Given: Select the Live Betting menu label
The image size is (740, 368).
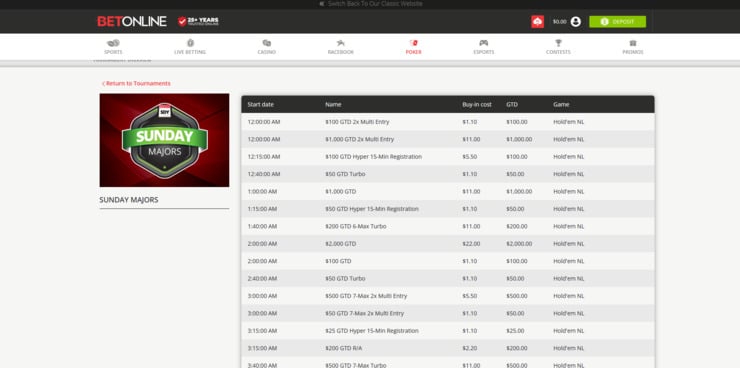Looking at the screenshot, I should click(190, 52).
